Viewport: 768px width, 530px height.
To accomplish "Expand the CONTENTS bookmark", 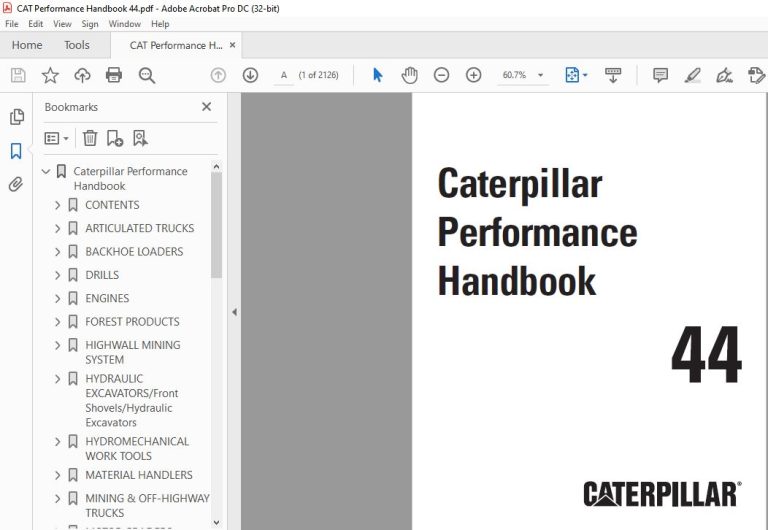I will [58, 205].
